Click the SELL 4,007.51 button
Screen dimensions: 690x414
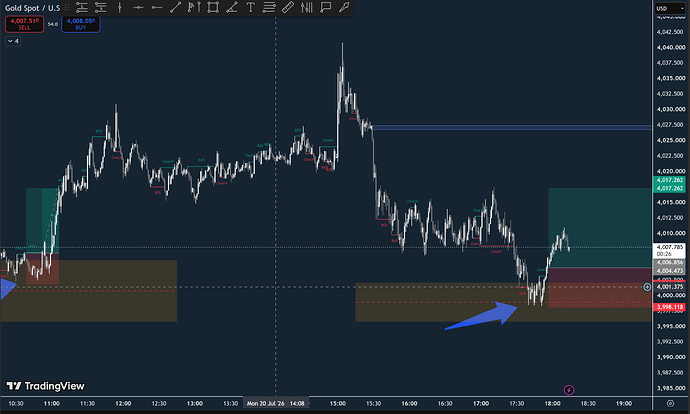coord(25,24)
